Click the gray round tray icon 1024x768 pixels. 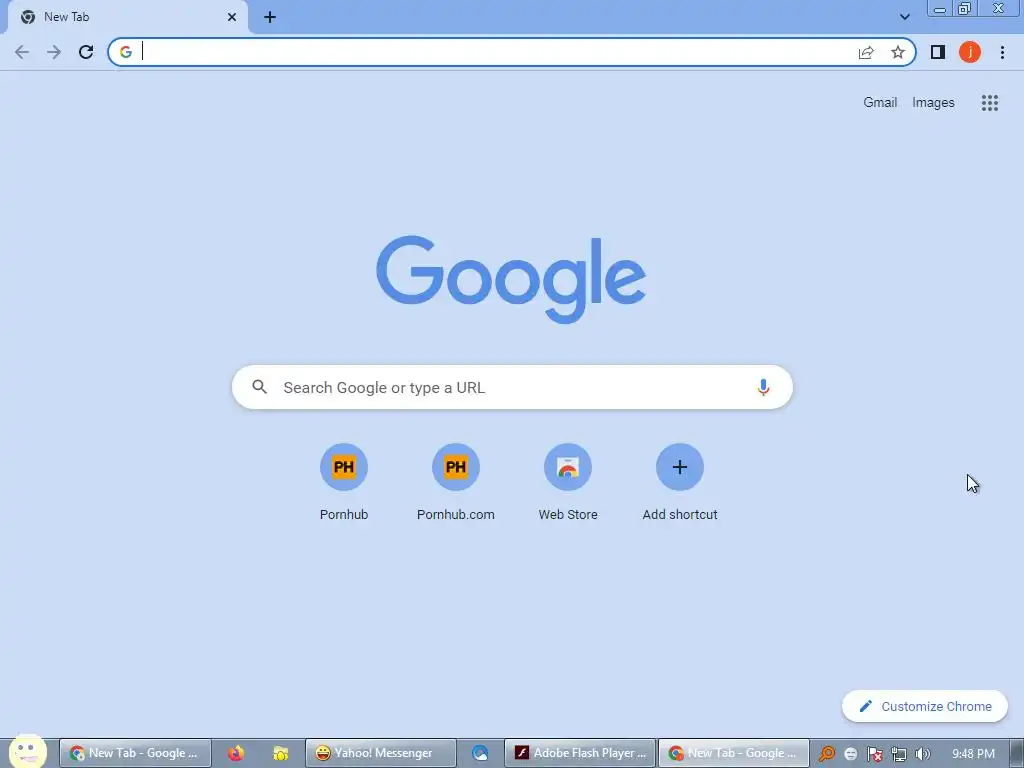click(x=850, y=754)
